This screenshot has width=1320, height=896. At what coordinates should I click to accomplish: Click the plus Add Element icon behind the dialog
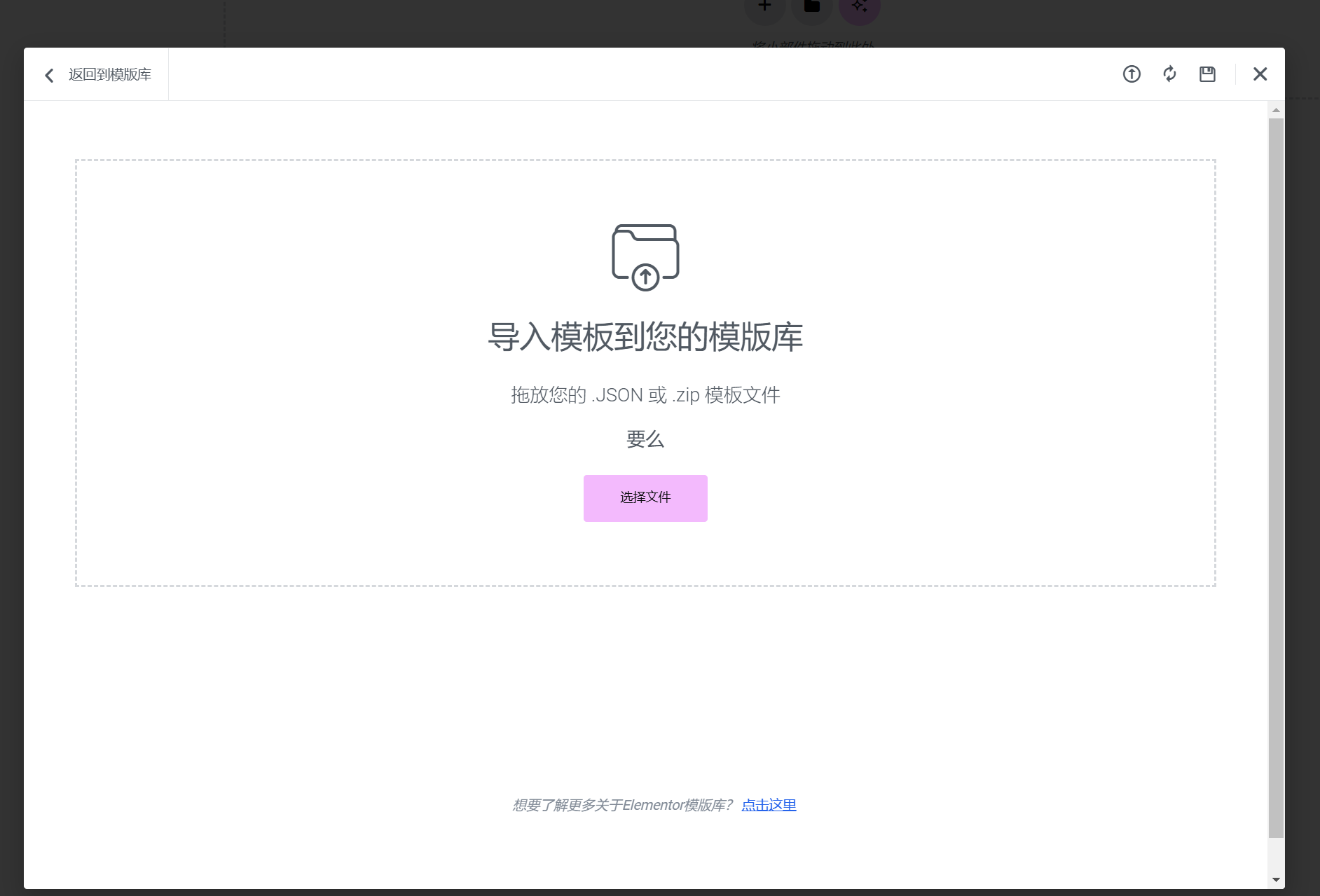(765, 6)
